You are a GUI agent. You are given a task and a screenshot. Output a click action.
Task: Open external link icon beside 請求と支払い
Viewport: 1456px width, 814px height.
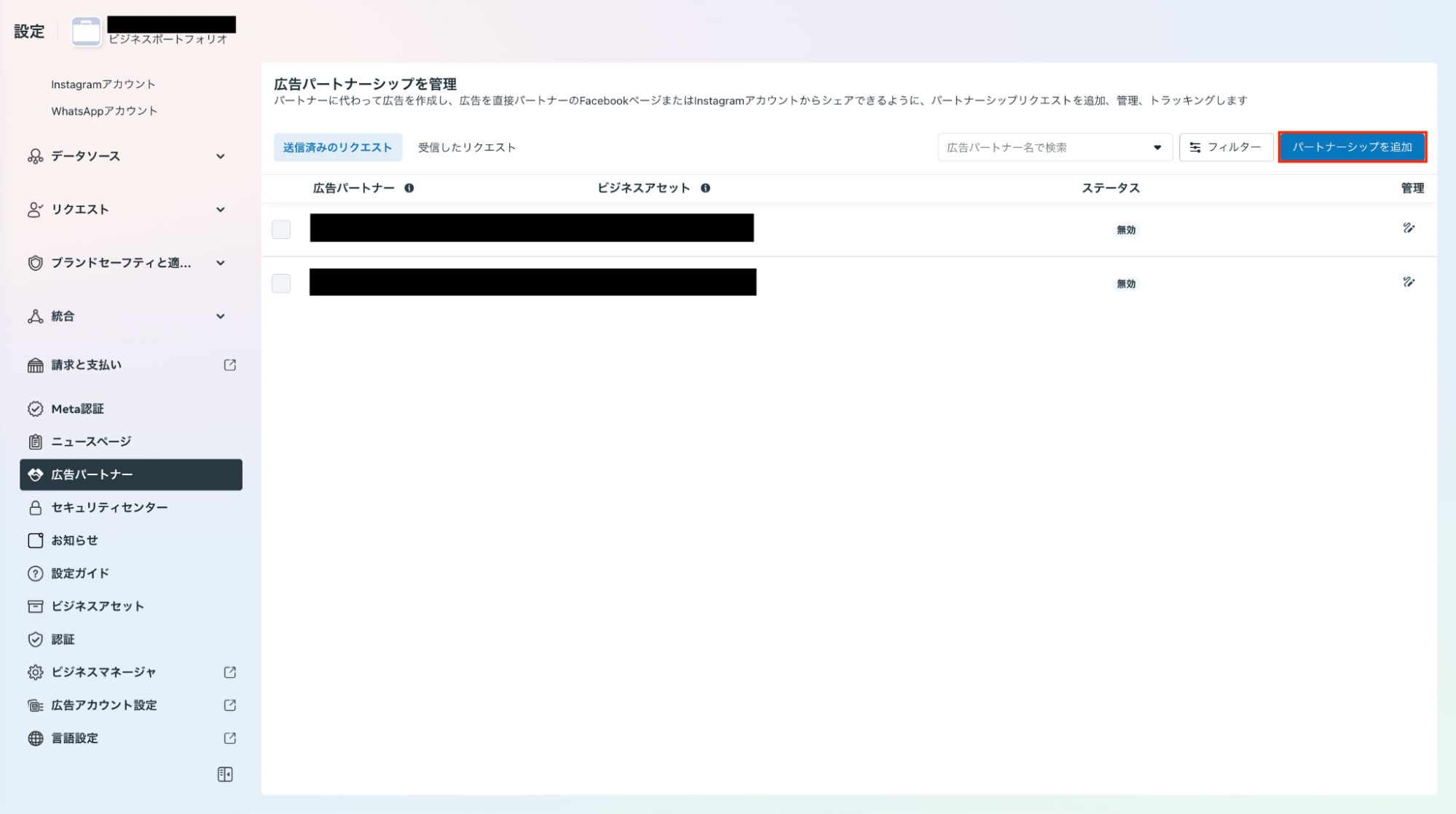[x=229, y=365]
